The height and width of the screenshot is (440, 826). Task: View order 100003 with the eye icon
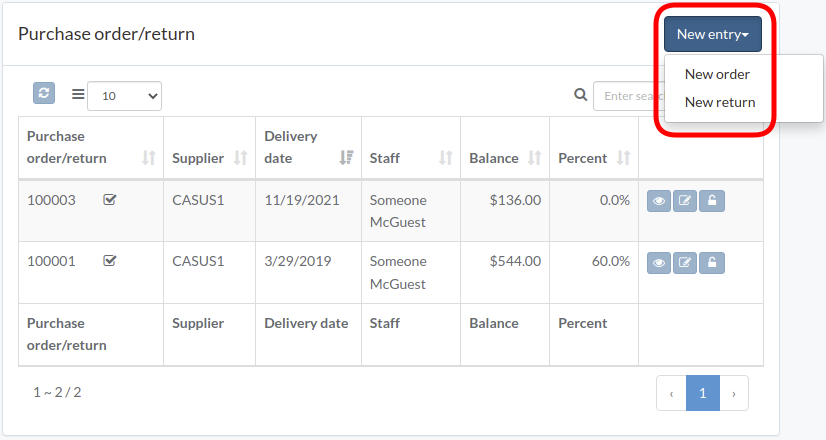(658, 201)
